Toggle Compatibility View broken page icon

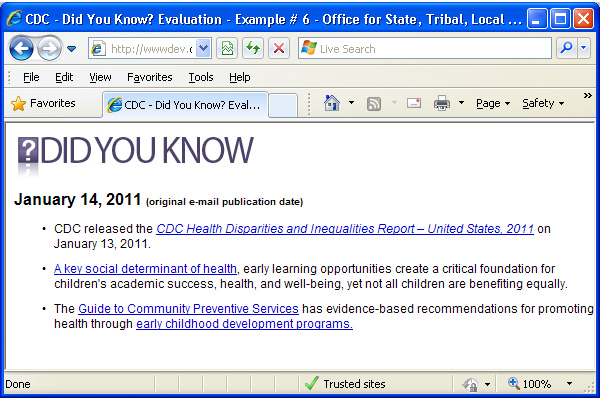(x=227, y=49)
